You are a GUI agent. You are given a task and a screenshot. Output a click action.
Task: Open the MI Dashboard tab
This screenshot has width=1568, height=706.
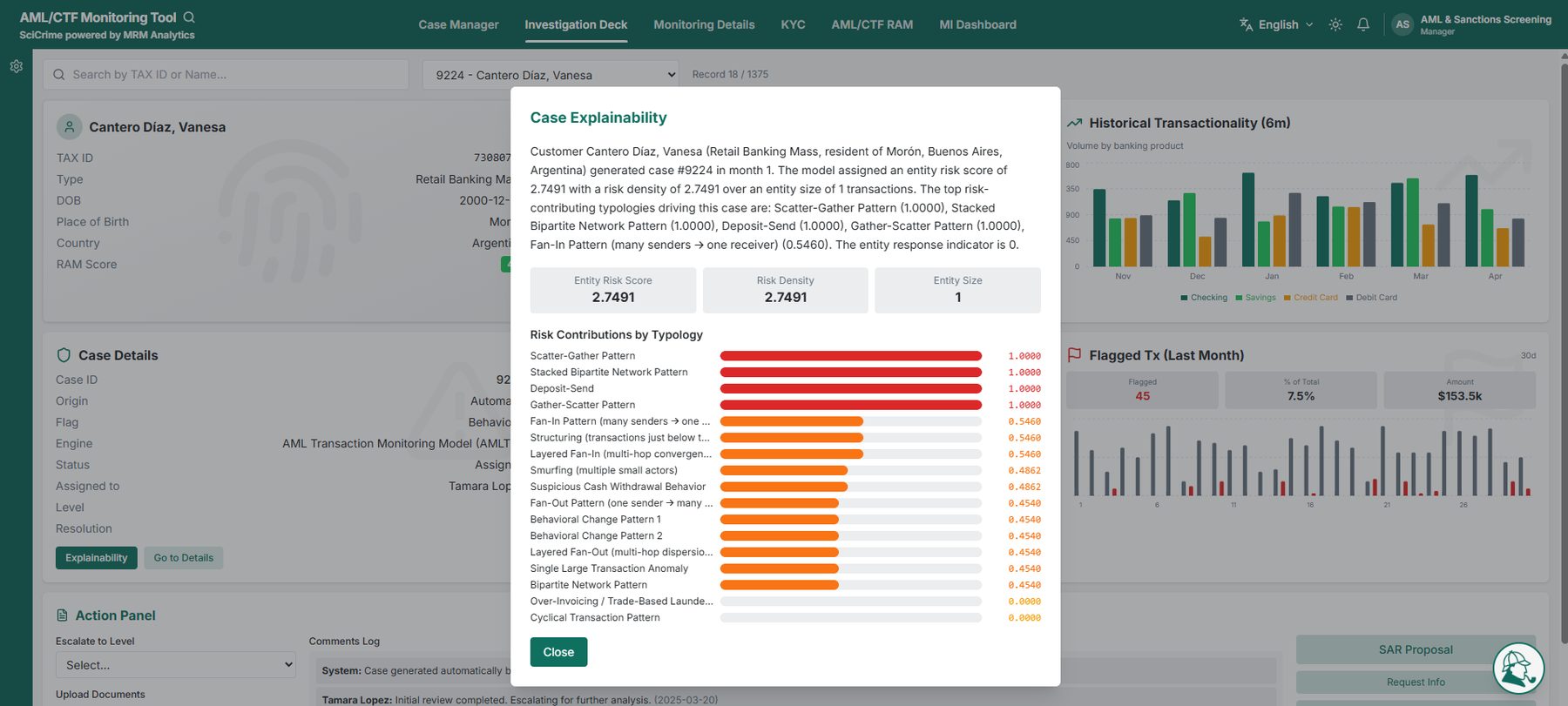tap(977, 24)
